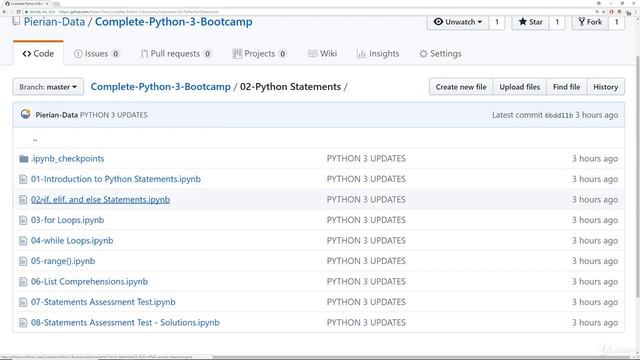The image size is (640, 360).
Task: Click file icon beside 08-Statements Assessment Test - Solutions.ipynb
Action: click(23, 322)
